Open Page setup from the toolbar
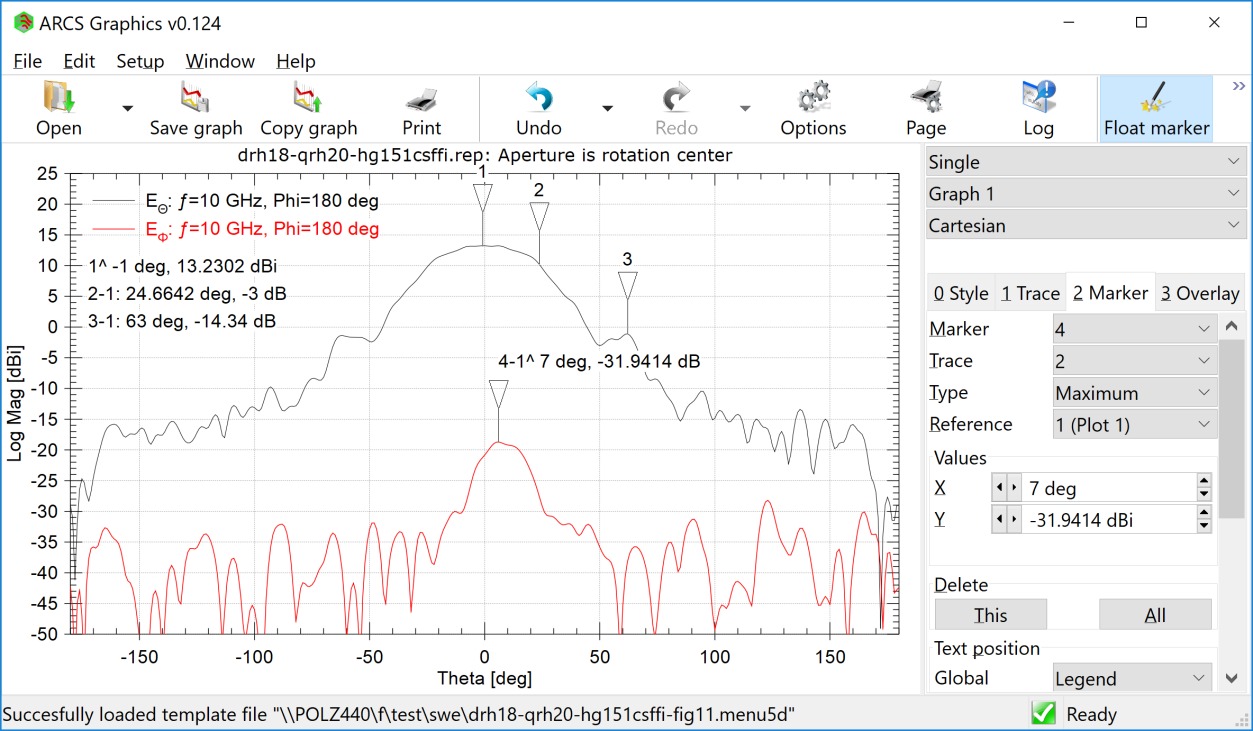This screenshot has width=1253, height=731. coord(925,99)
